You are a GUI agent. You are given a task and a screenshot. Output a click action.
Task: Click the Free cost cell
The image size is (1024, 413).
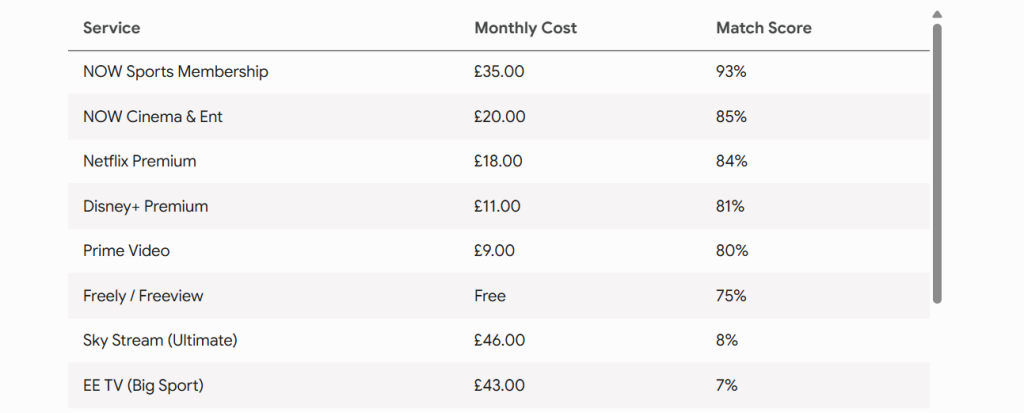pyautogui.click(x=490, y=296)
